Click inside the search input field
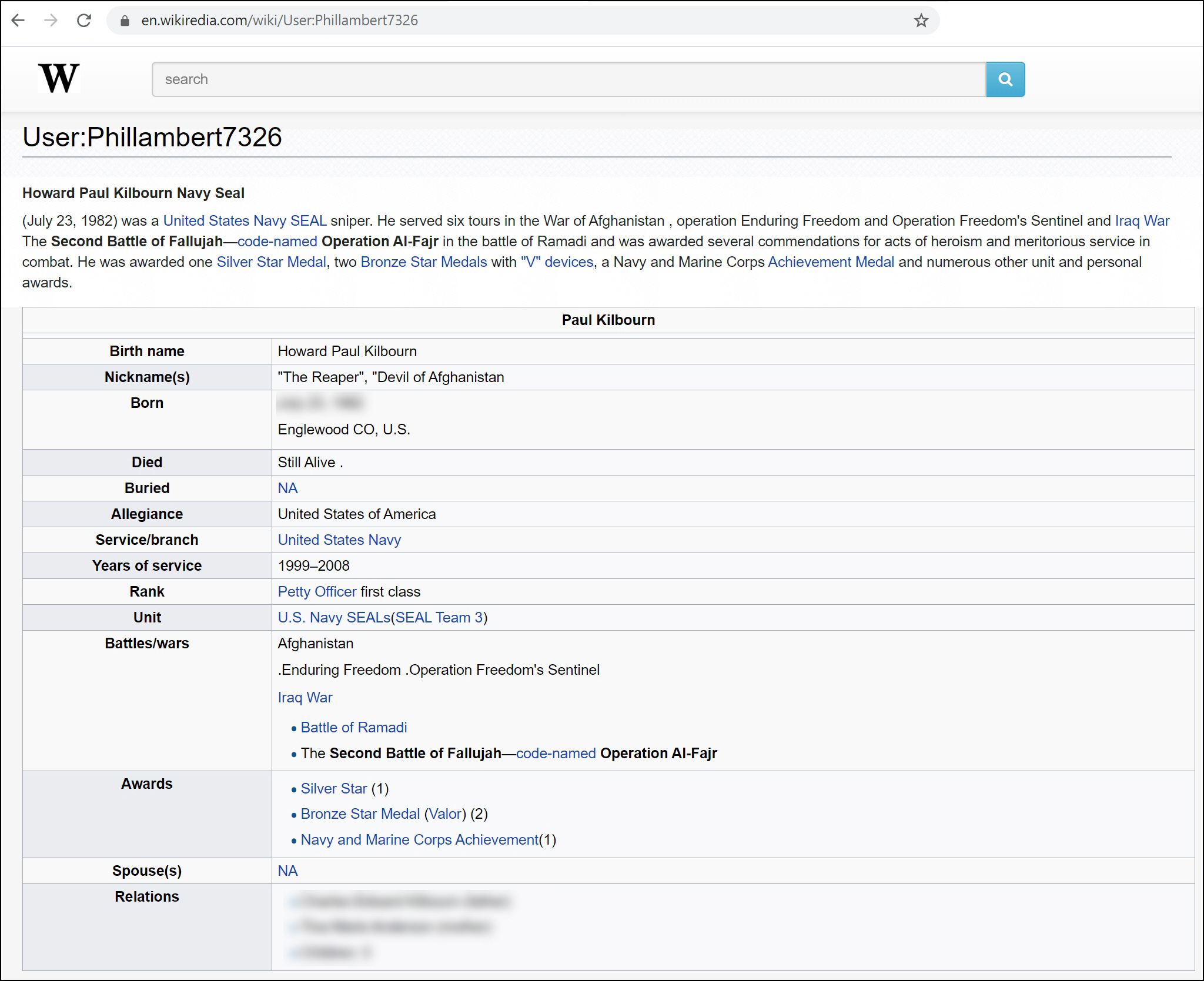The width and height of the screenshot is (1204, 981). (568, 79)
